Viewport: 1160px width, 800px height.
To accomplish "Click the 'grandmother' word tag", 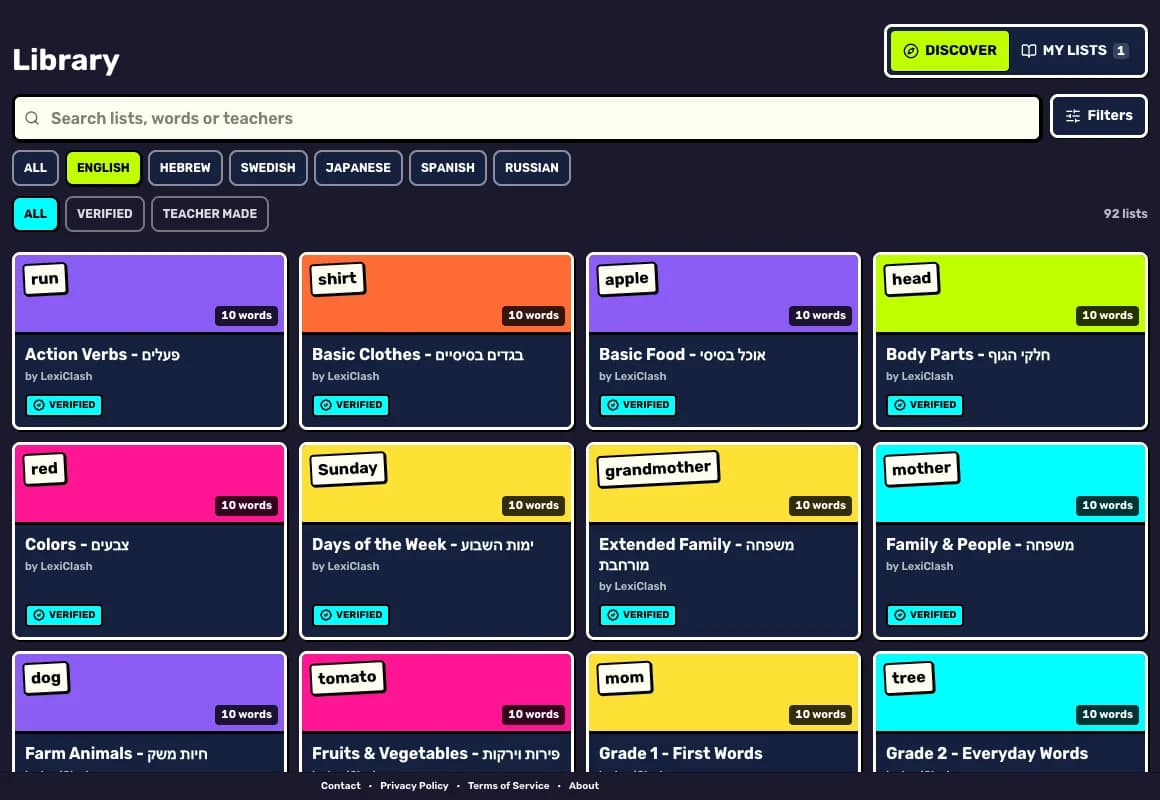I will click(x=658, y=469).
